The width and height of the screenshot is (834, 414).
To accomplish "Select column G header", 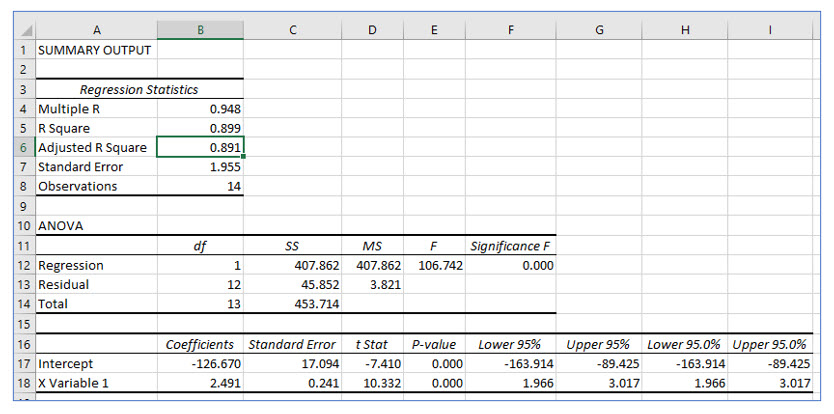I will pyautogui.click(x=599, y=30).
